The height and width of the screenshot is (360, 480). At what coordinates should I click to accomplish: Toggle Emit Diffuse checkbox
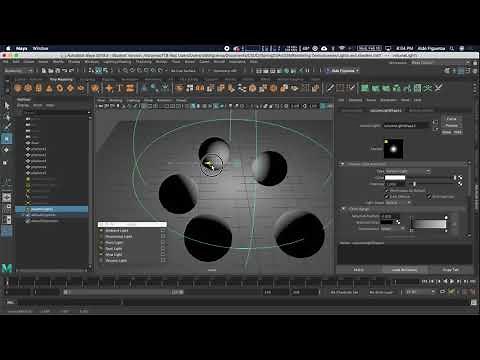tap(387, 197)
